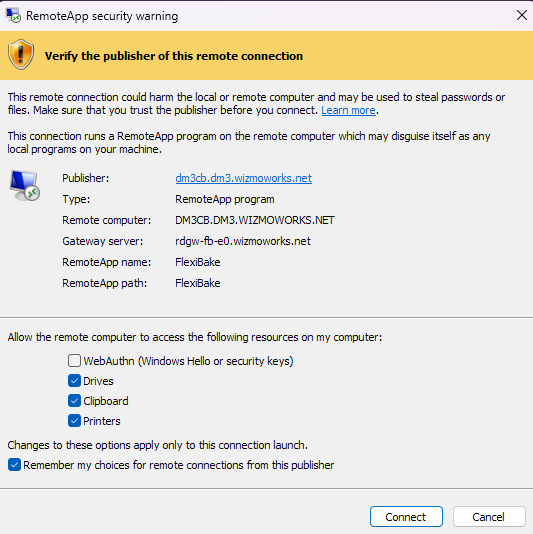Click the Connect button

[406, 517]
